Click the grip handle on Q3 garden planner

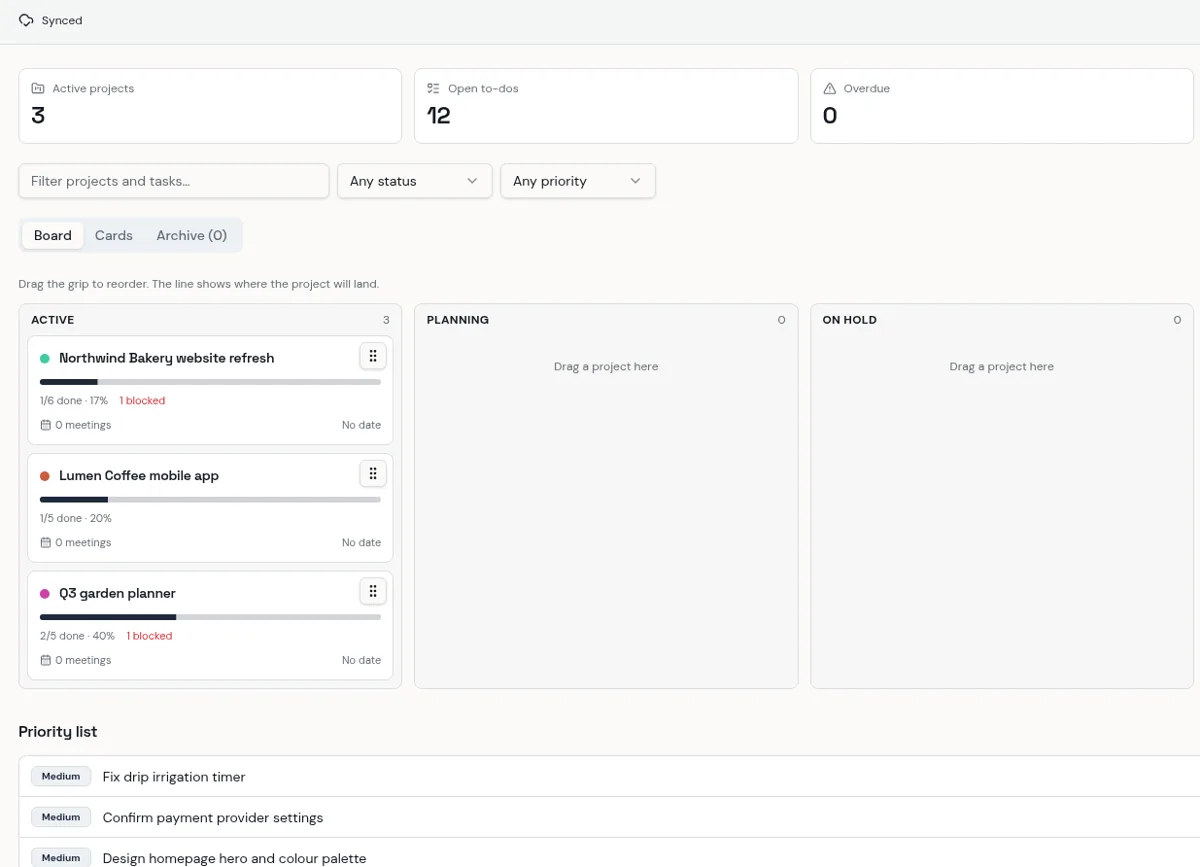point(373,592)
